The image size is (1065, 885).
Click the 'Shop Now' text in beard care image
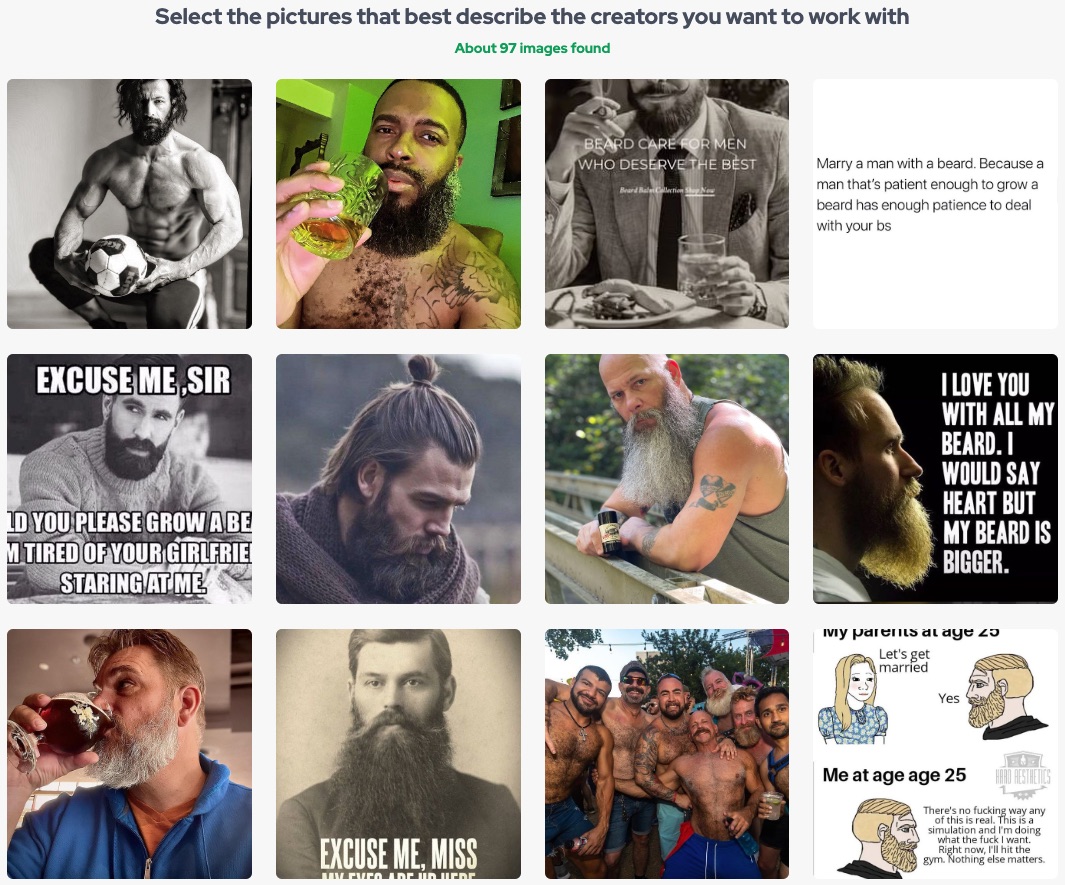[x=700, y=191]
